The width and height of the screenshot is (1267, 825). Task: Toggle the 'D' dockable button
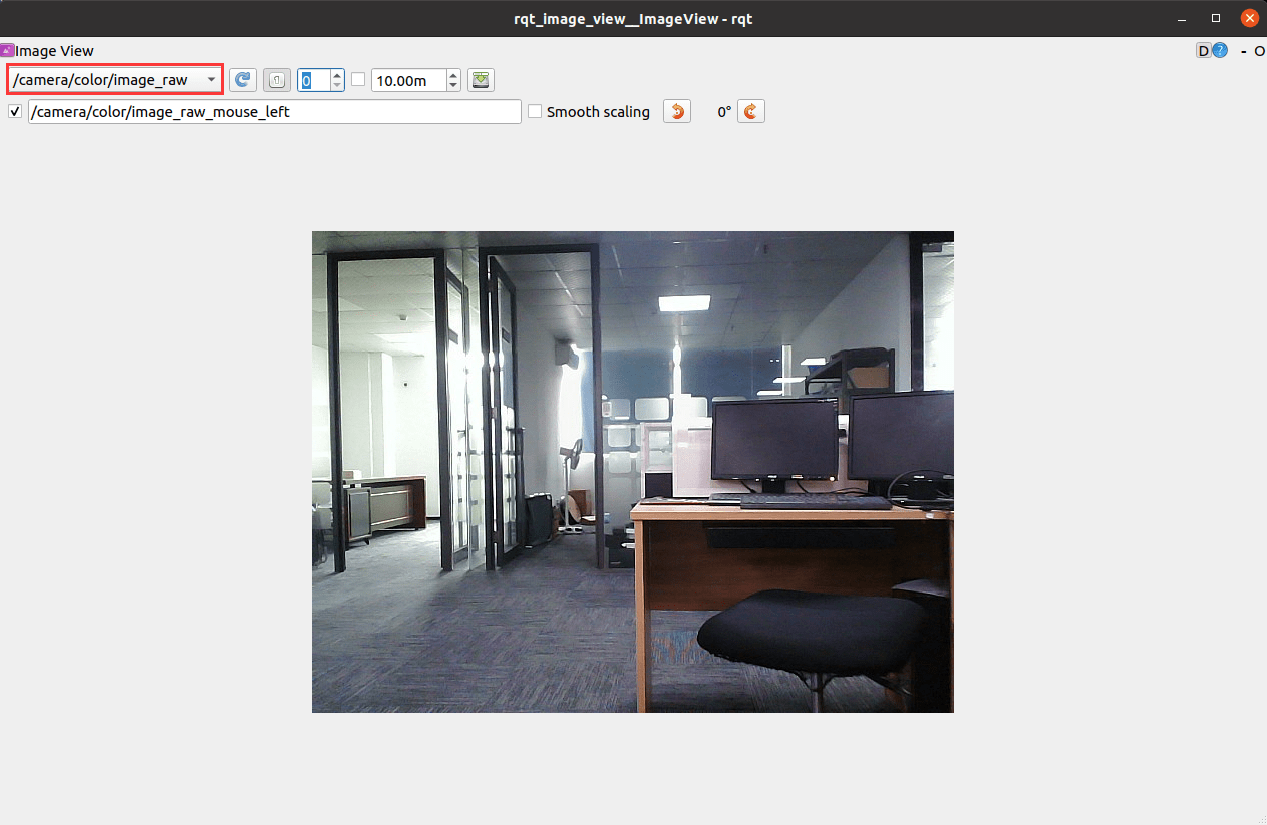(x=1204, y=51)
